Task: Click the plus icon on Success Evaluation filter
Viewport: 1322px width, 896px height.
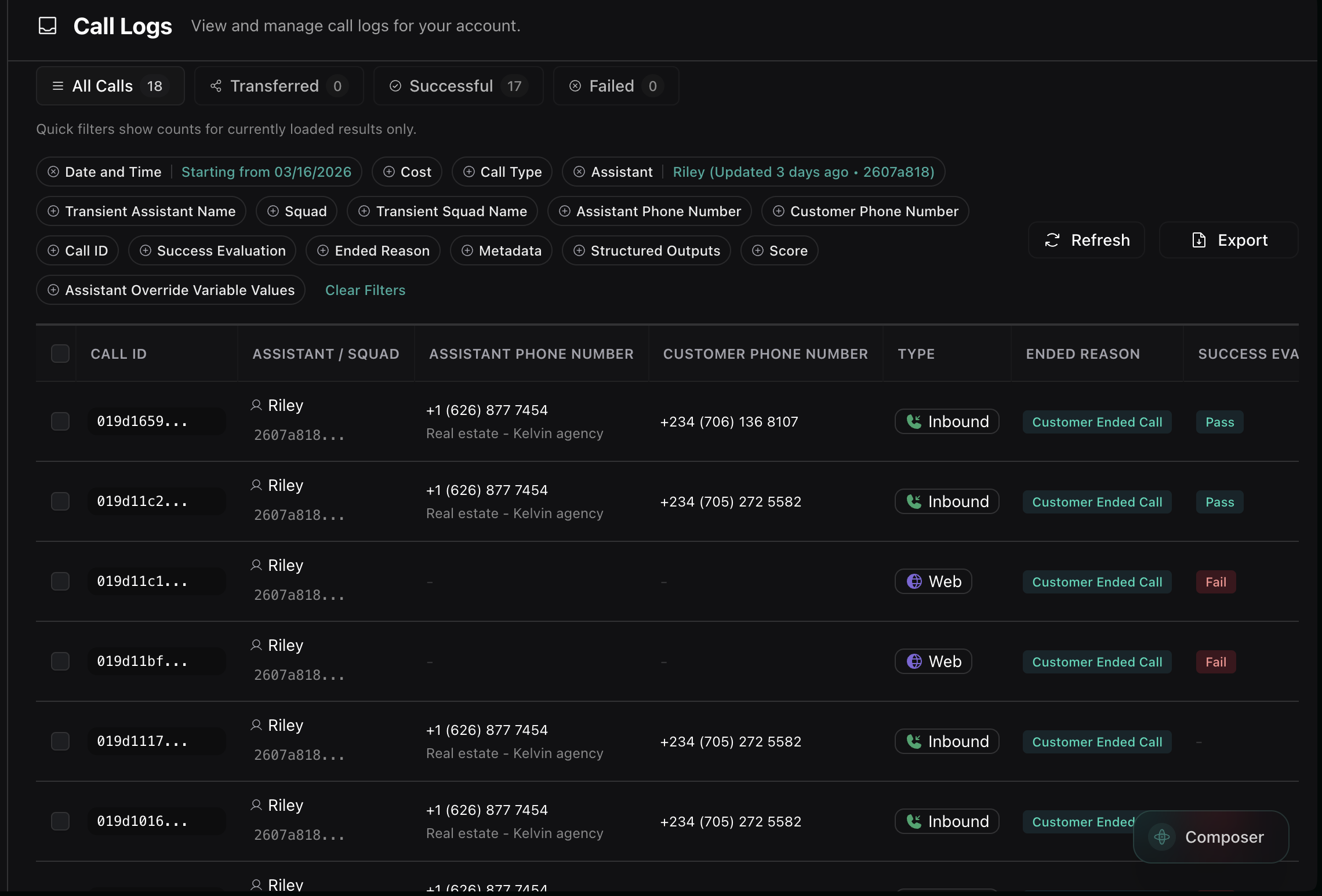Action: [x=146, y=251]
